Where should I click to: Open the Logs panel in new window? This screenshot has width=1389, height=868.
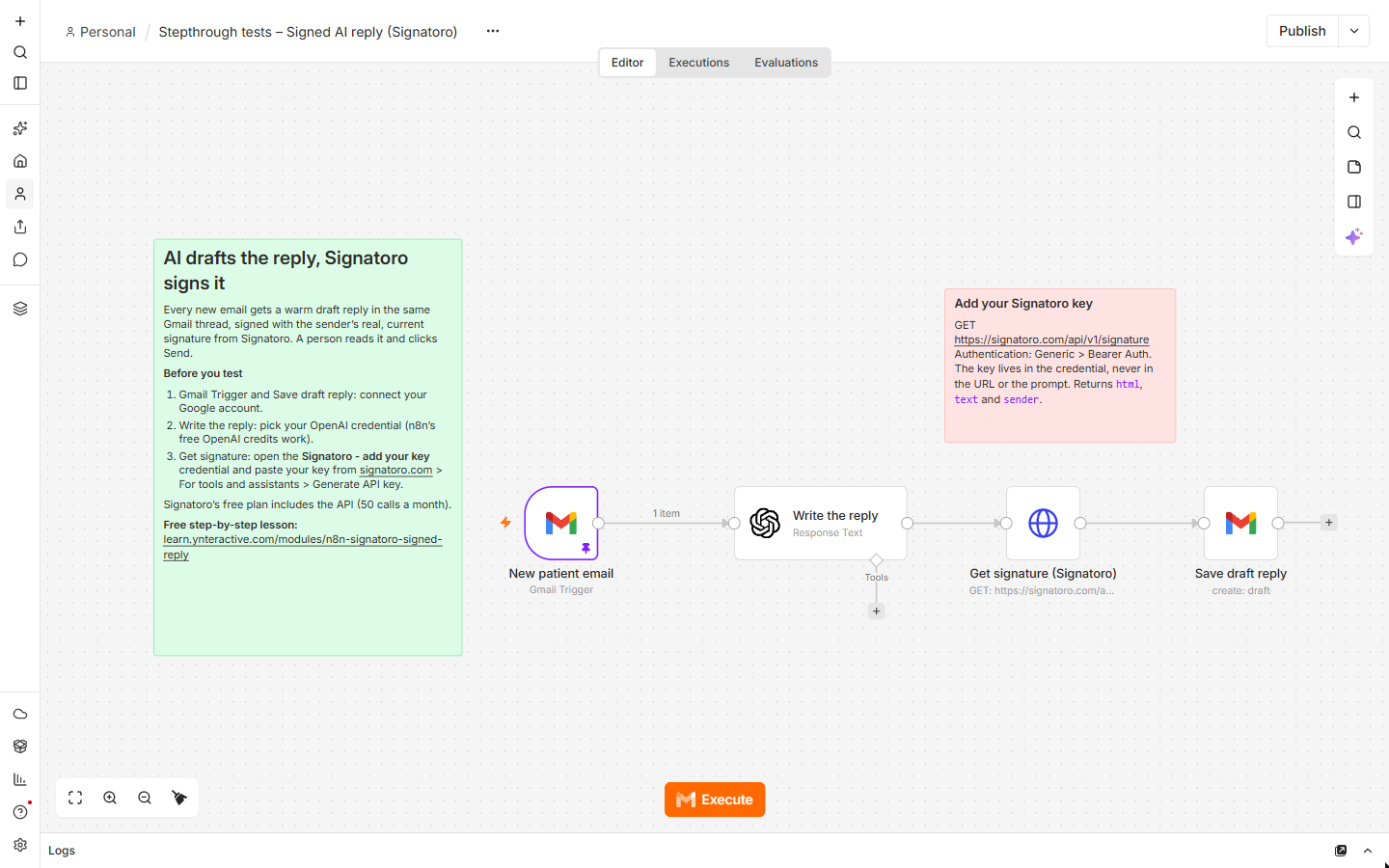[x=1341, y=851]
